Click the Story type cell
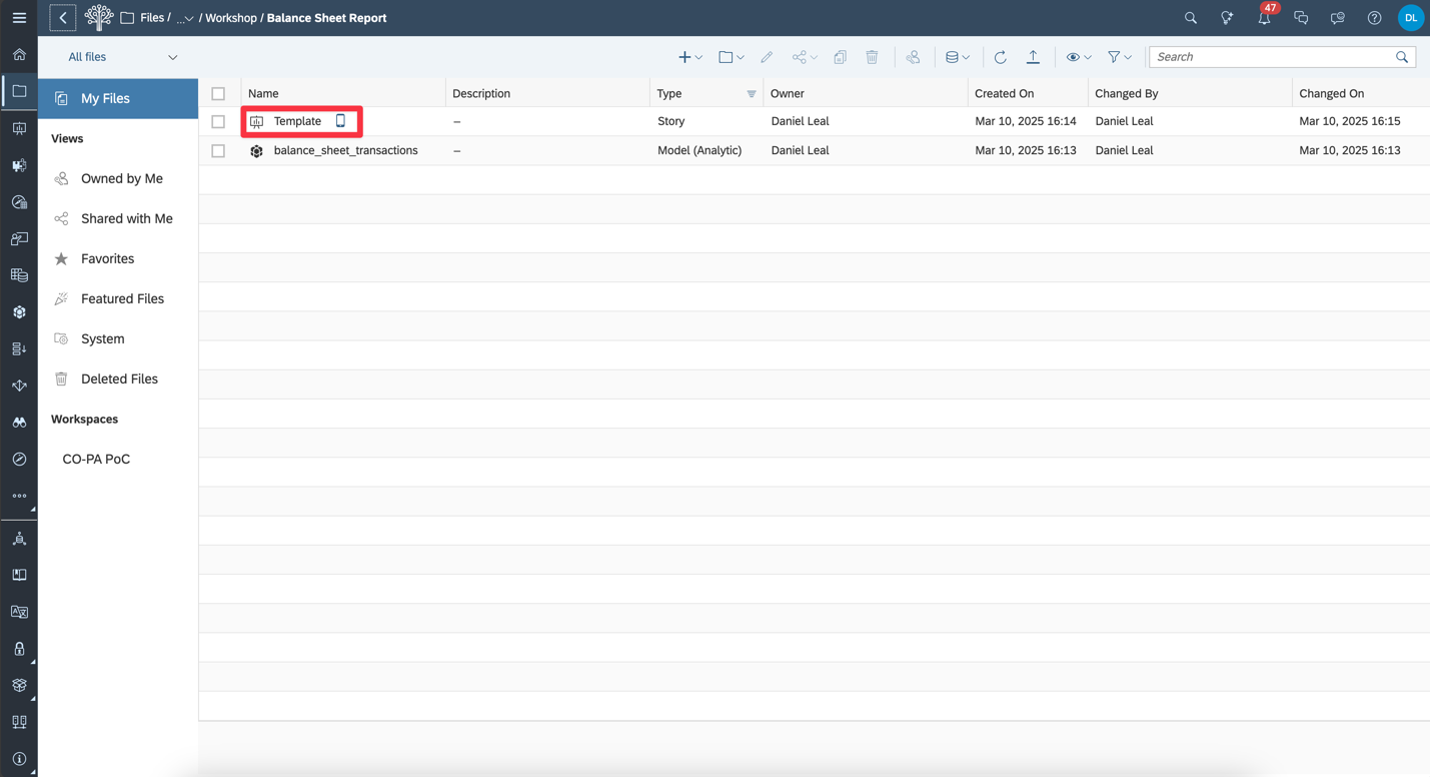This screenshot has height=782, width=1430. 671,121
